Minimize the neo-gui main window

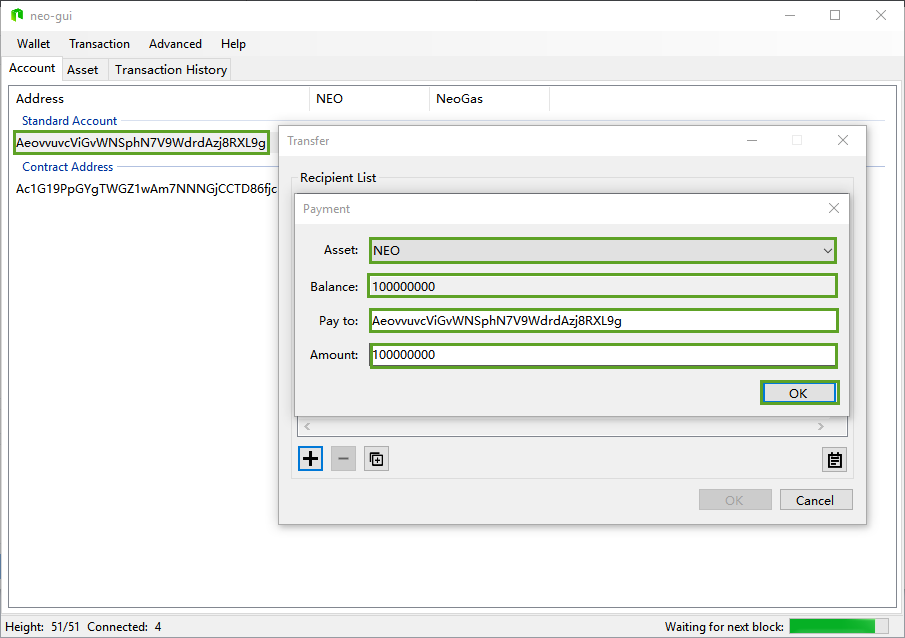pyautogui.click(x=790, y=15)
